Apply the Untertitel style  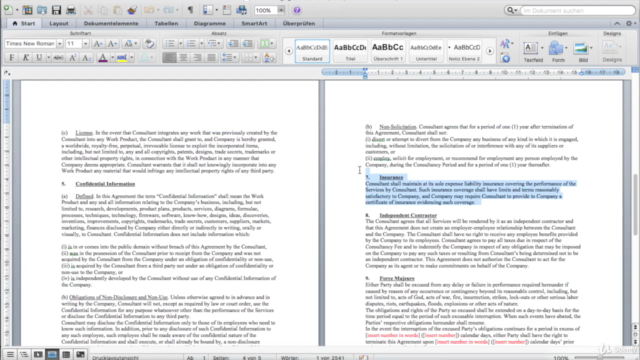[426, 51]
